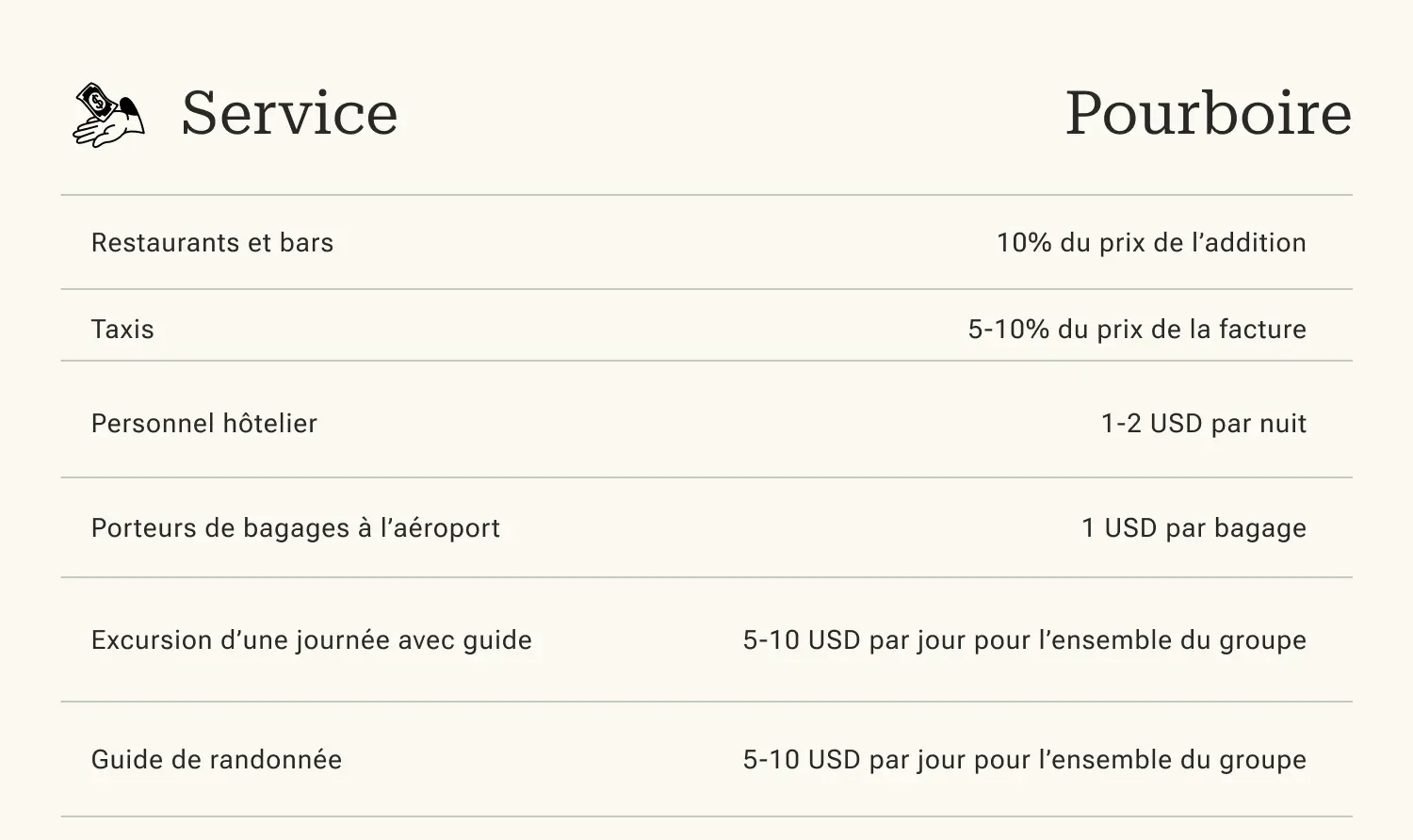This screenshot has height=840, width=1413.
Task: Click the word hôtelier in Personnel row
Action: pos(270,424)
